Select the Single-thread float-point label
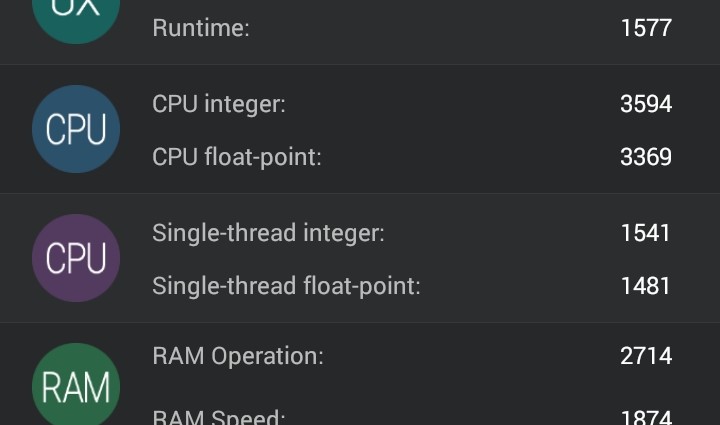 click(286, 286)
